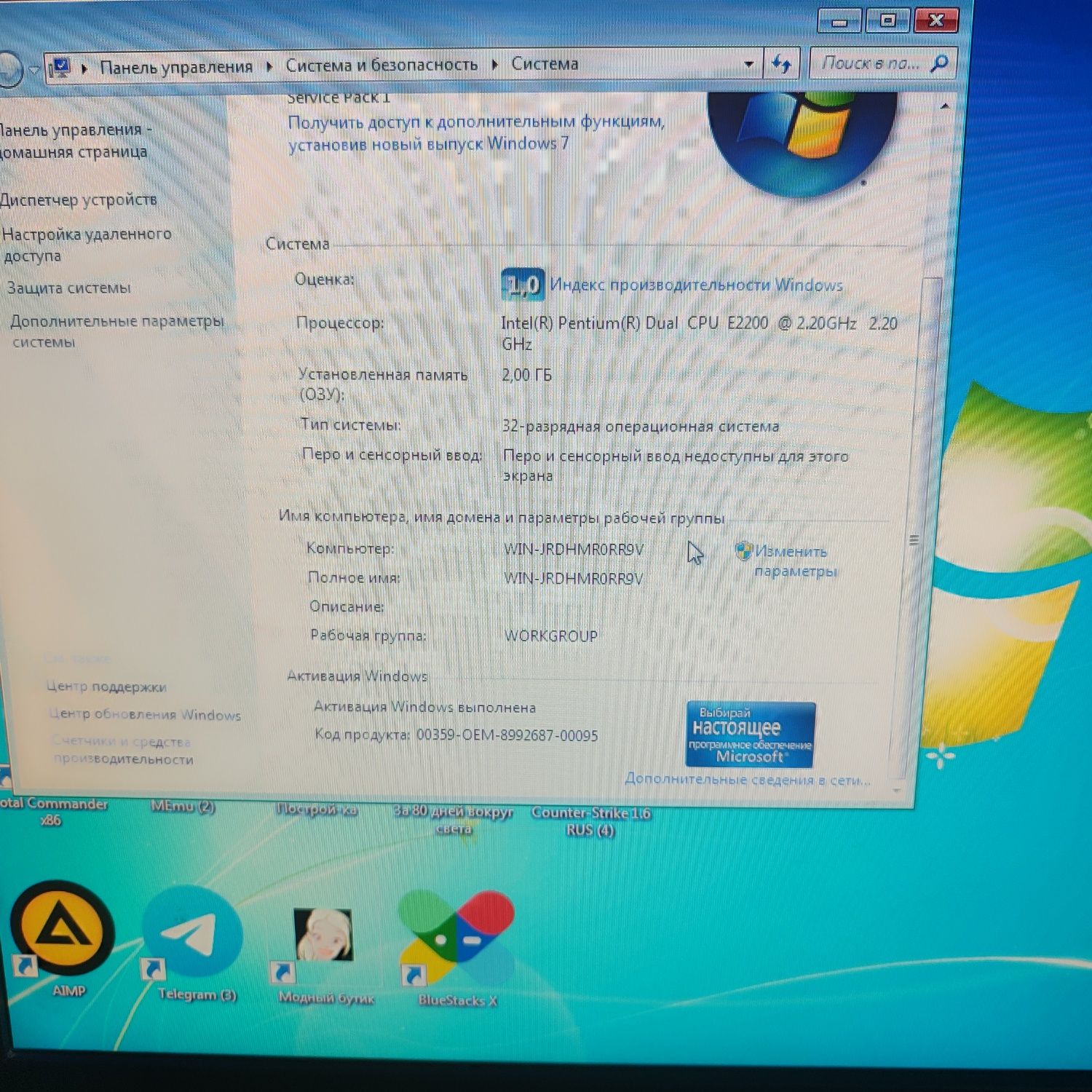Go to Панель управления домашняя страница
The height and width of the screenshot is (1092, 1092).
(76, 141)
